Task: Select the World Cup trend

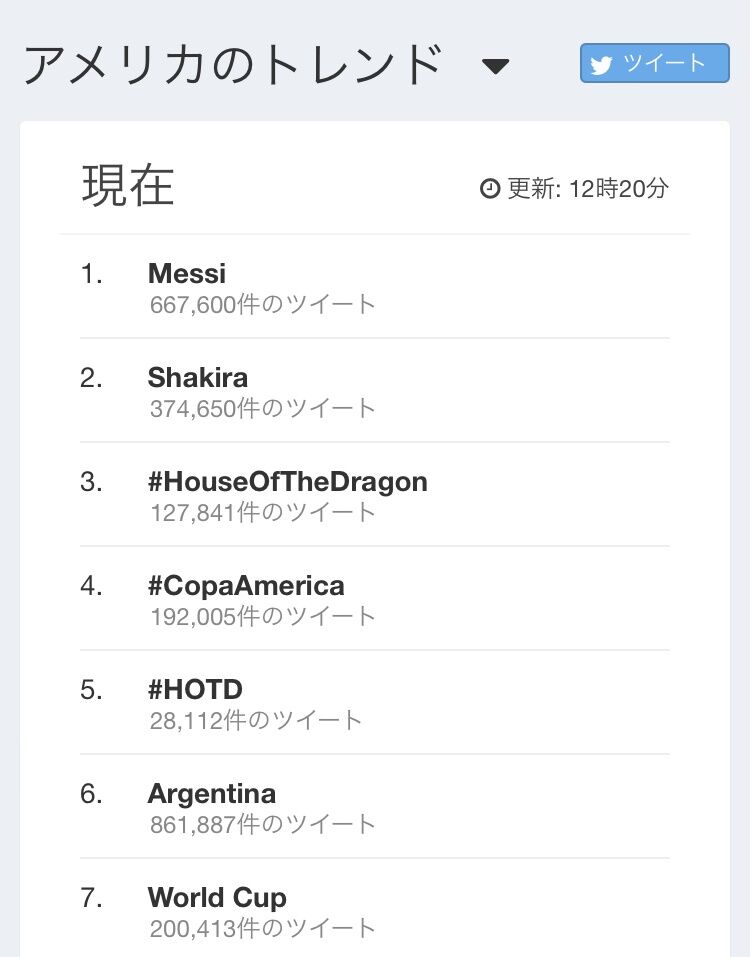Action: 217,897
